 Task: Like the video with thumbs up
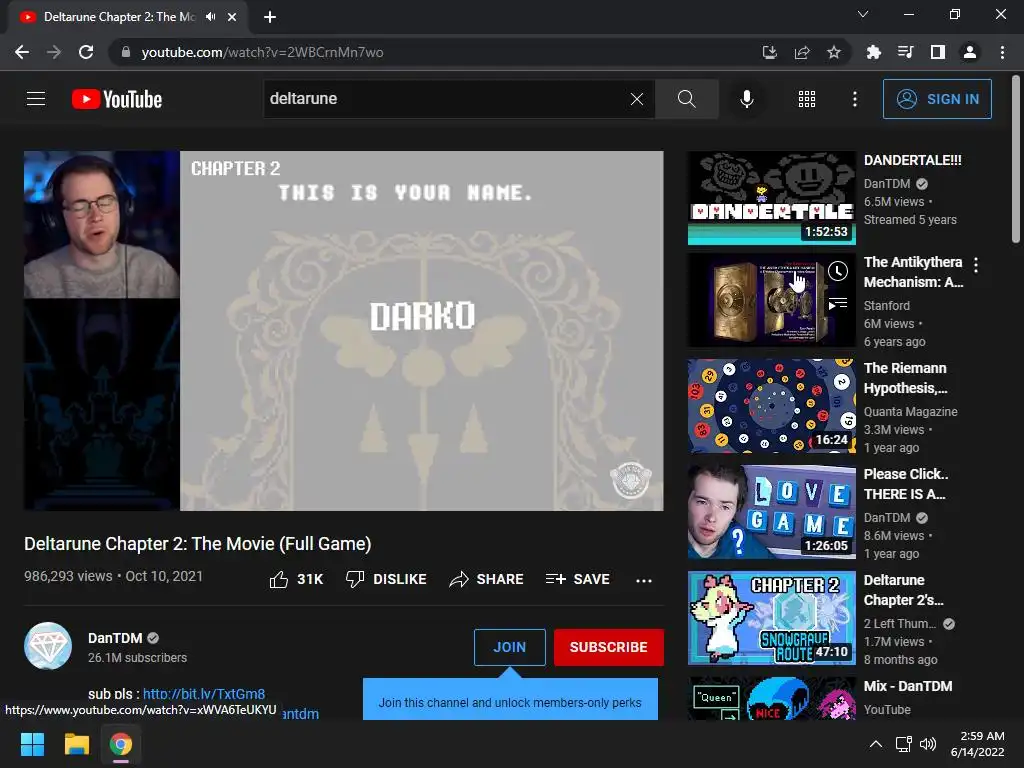click(x=296, y=579)
